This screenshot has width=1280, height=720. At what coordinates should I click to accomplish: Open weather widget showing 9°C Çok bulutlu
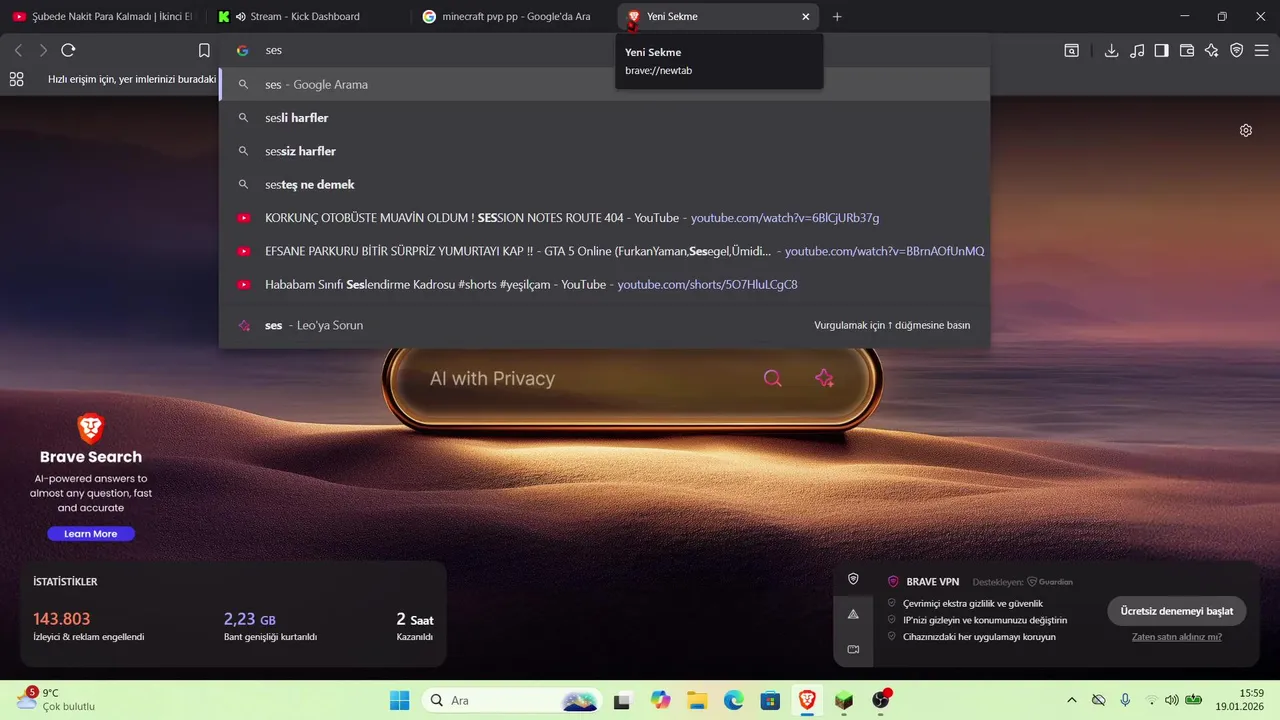[x=55, y=699]
